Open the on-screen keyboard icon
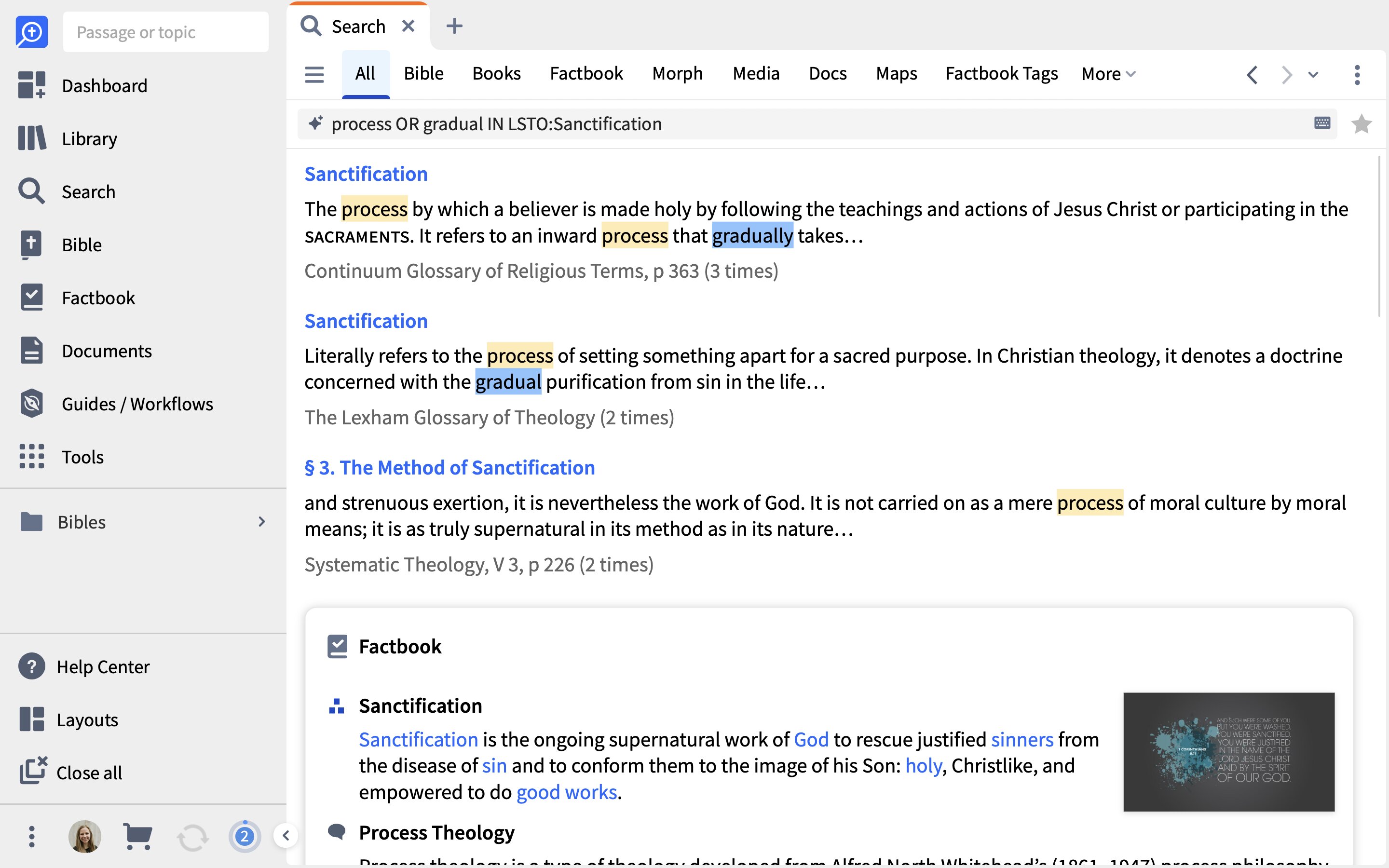The image size is (1389, 868). click(x=1322, y=123)
